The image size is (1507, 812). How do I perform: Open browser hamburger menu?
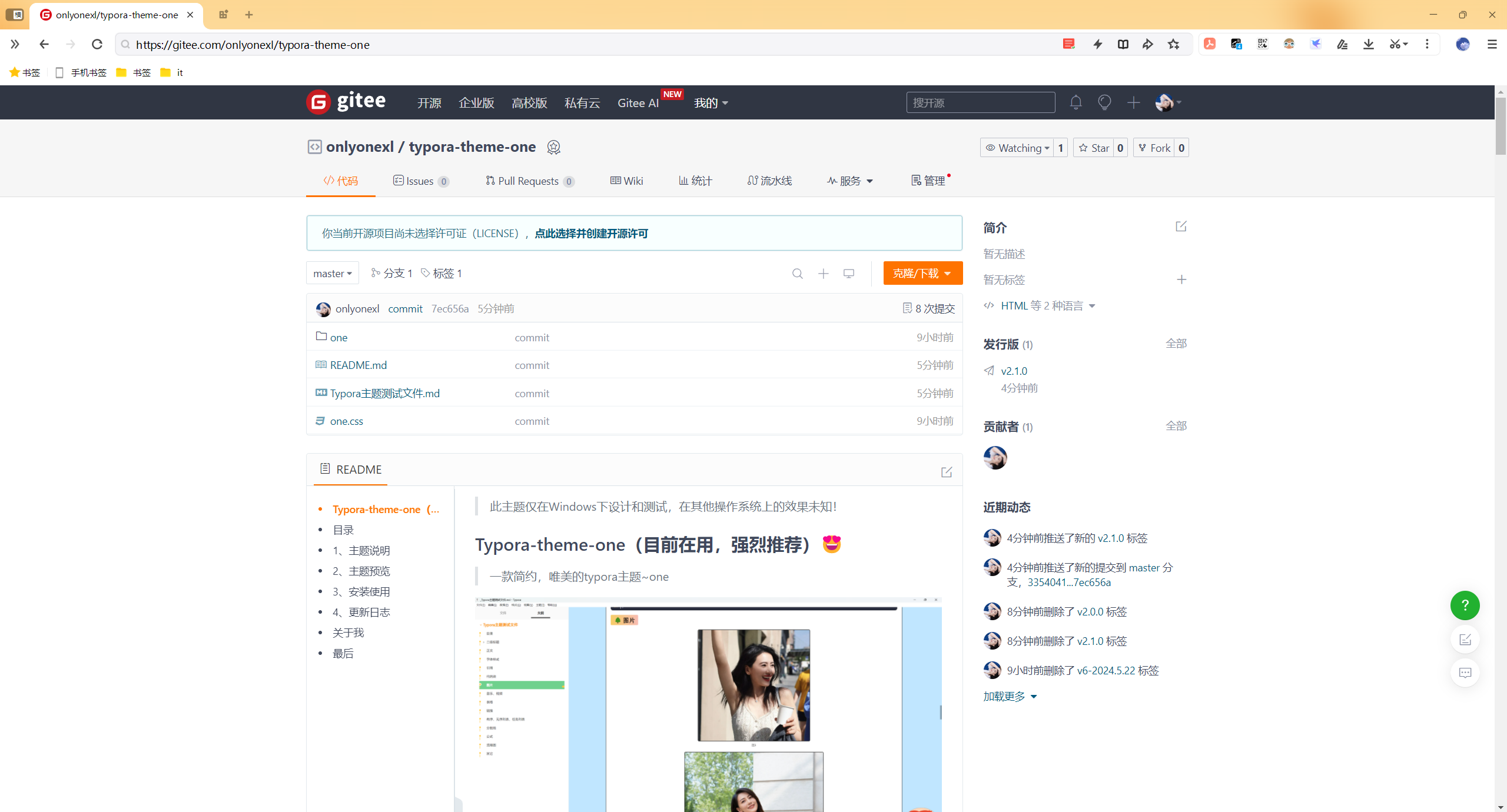click(x=1492, y=44)
